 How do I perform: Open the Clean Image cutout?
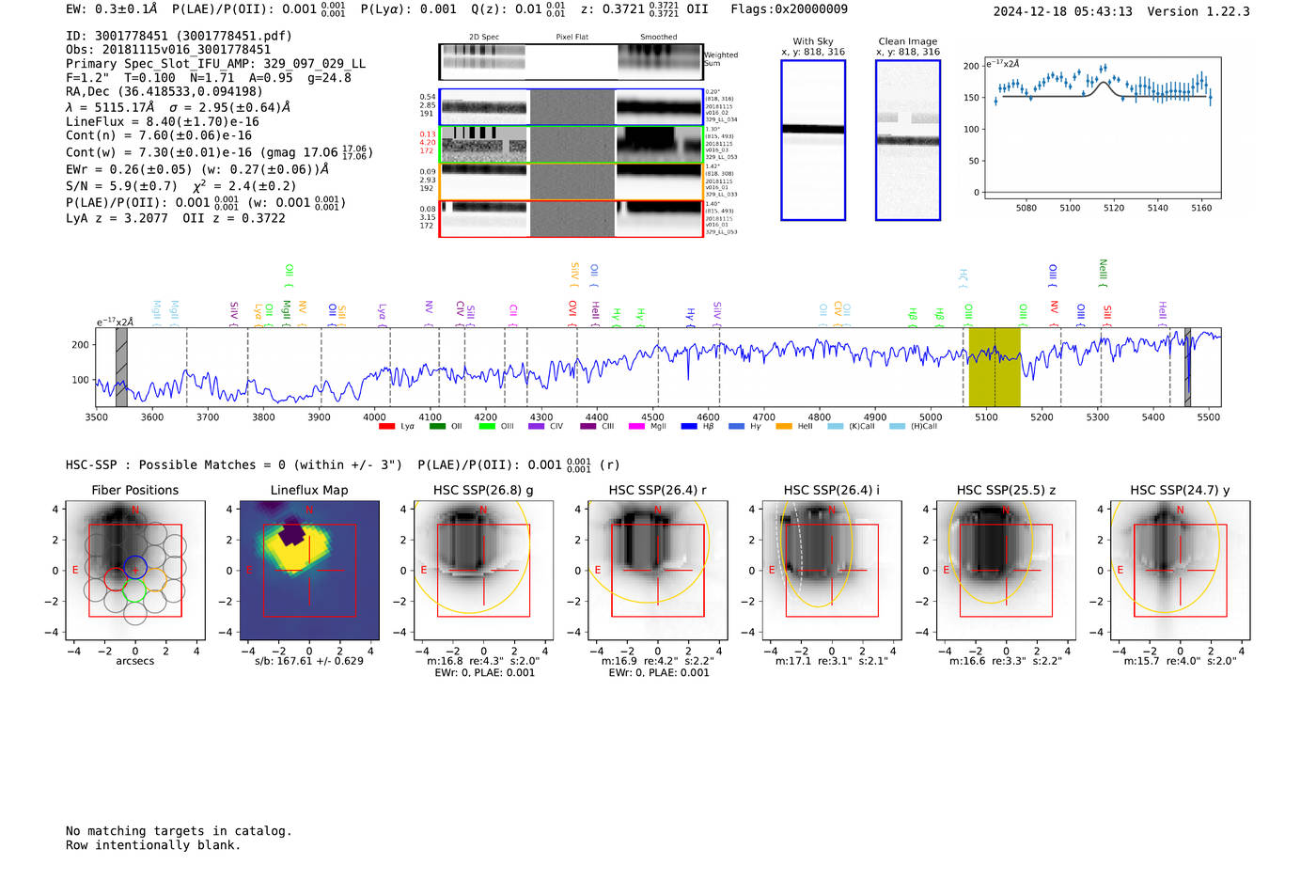(x=908, y=140)
